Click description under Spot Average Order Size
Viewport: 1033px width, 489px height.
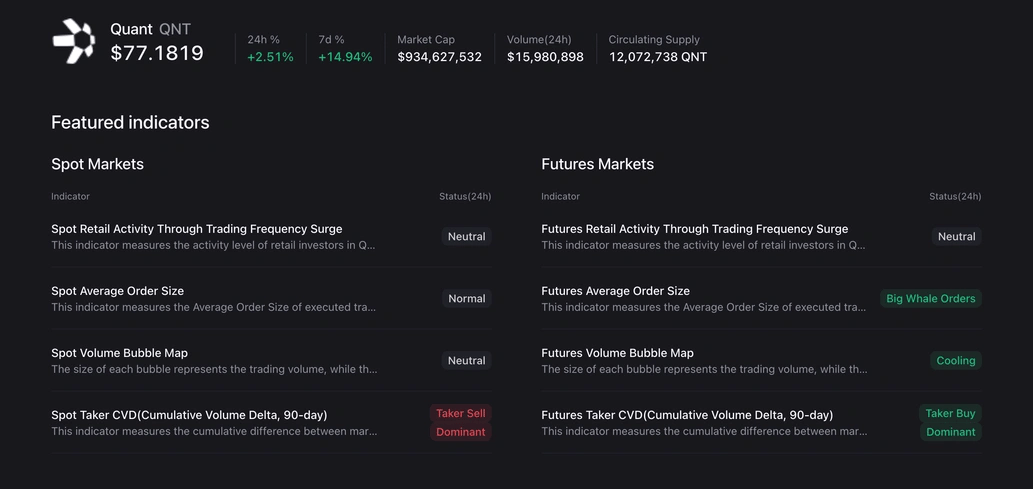[x=214, y=308]
